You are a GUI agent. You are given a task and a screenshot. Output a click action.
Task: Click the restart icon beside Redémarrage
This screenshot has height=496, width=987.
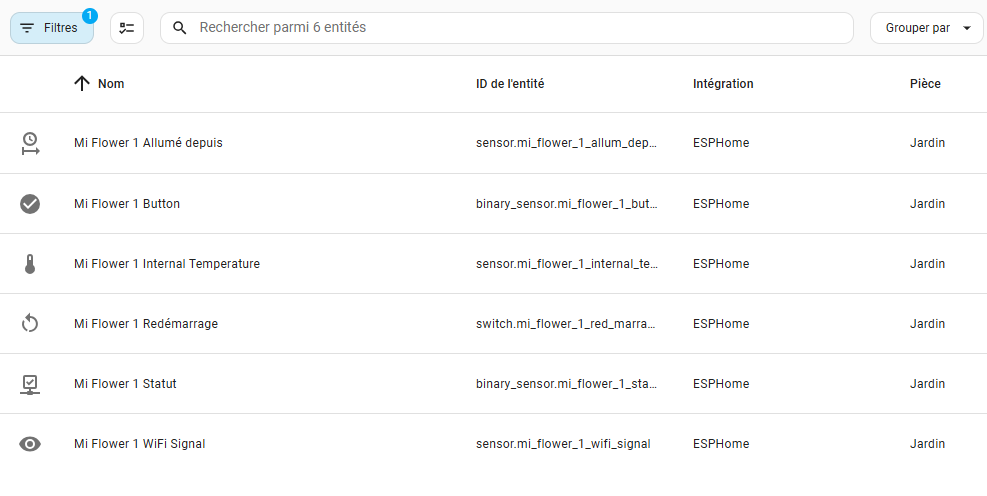pos(30,324)
